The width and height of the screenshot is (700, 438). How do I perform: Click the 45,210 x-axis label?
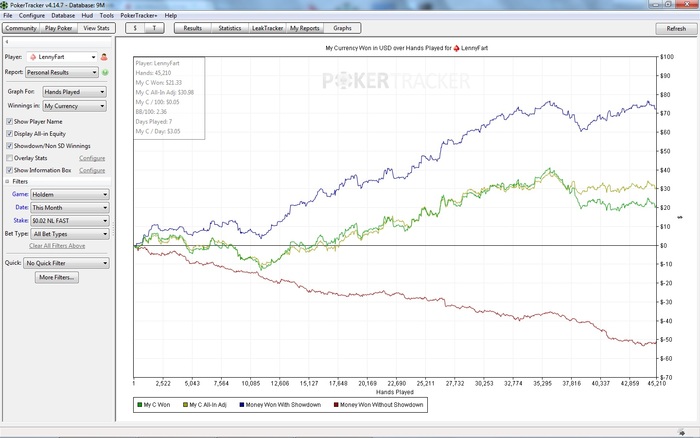click(x=656, y=384)
